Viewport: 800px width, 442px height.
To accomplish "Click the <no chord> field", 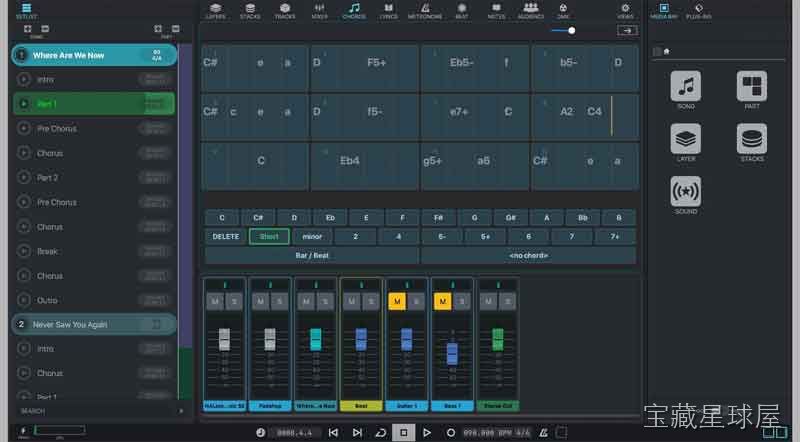I will point(529,255).
